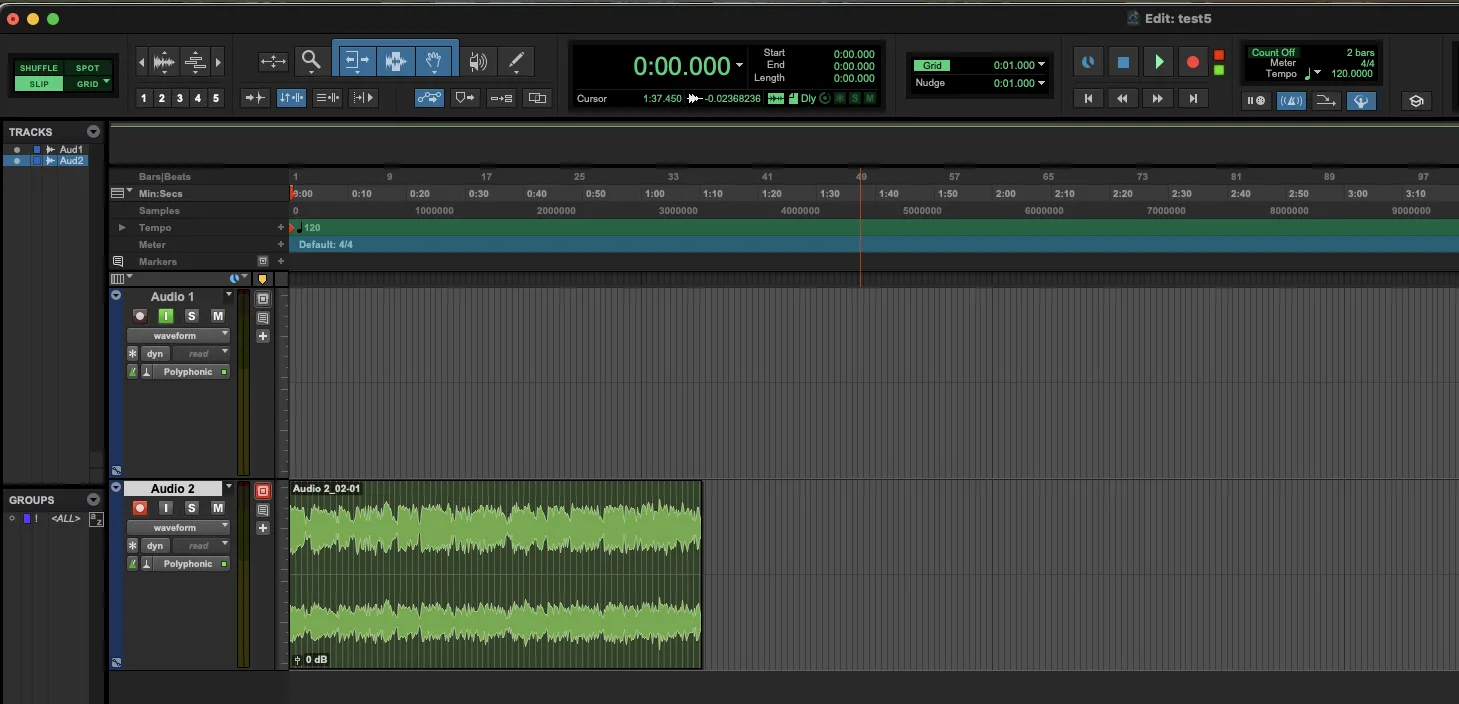Mute the Audio 2 track
The image size is (1459, 704).
[218, 508]
